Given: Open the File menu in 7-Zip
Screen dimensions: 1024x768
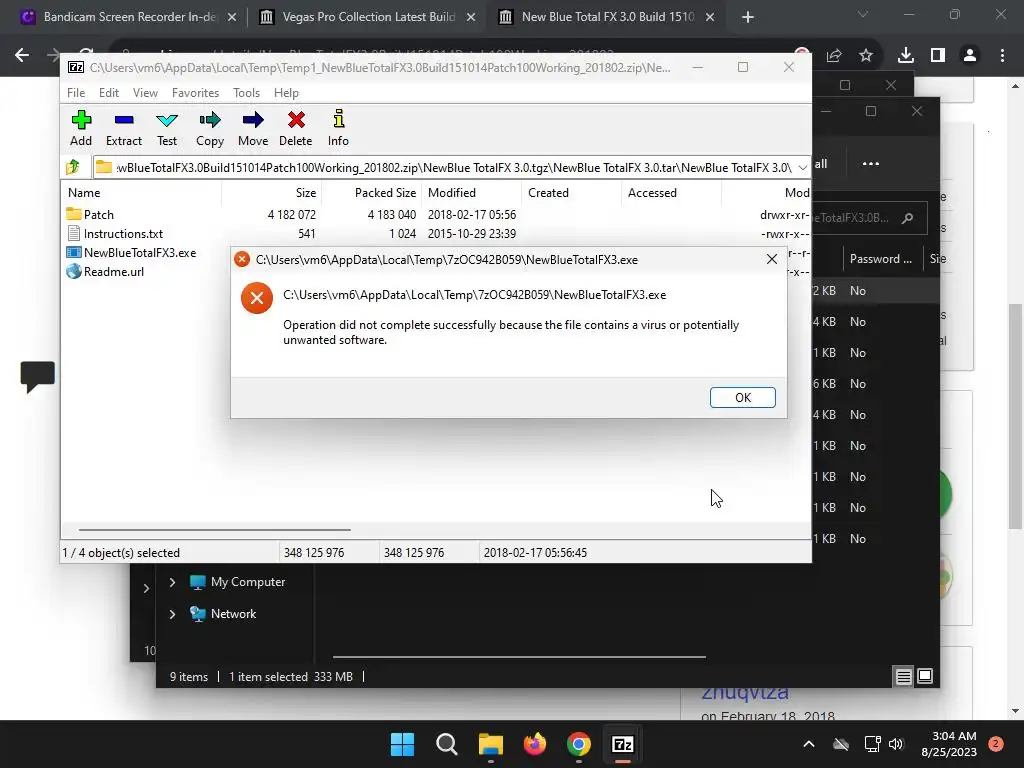Looking at the screenshot, I should (x=76, y=93).
